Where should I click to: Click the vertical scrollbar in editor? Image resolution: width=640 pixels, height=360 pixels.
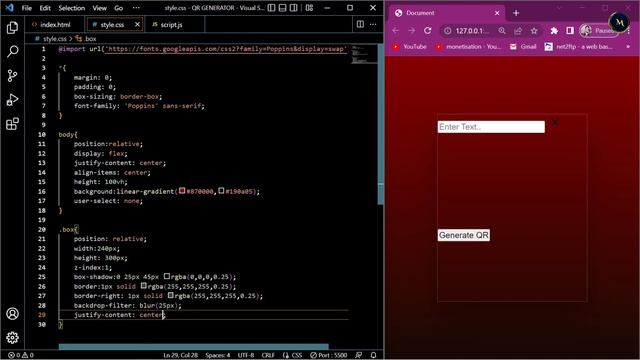pyautogui.click(x=380, y=124)
